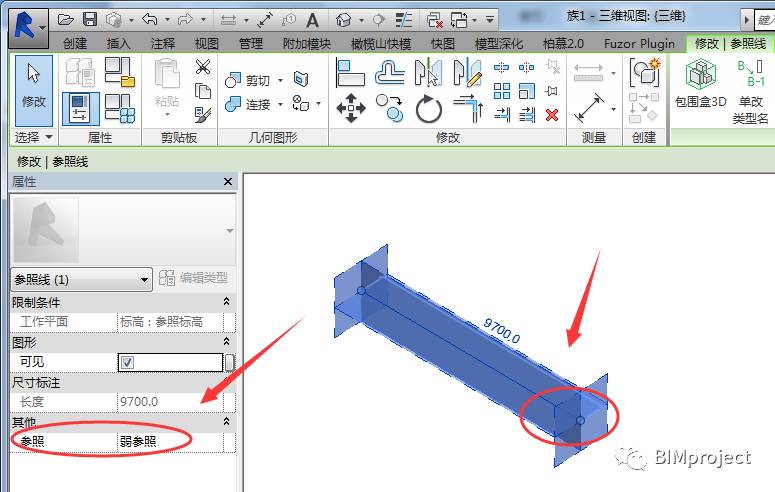Viewport: 775px width, 492px height.
Task: Click the Move tool icon
Action: (350, 108)
